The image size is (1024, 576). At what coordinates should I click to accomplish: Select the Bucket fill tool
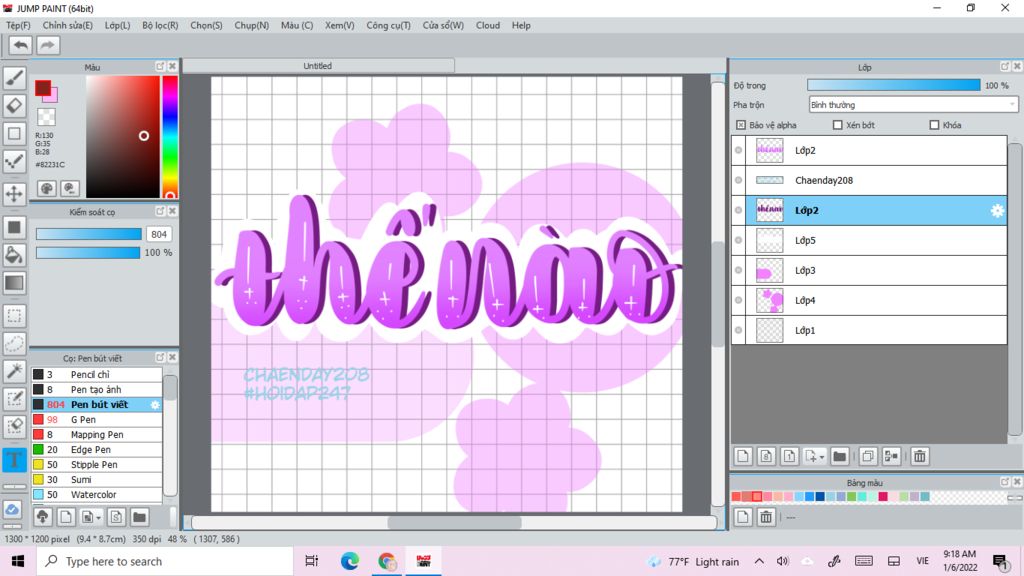[14, 255]
